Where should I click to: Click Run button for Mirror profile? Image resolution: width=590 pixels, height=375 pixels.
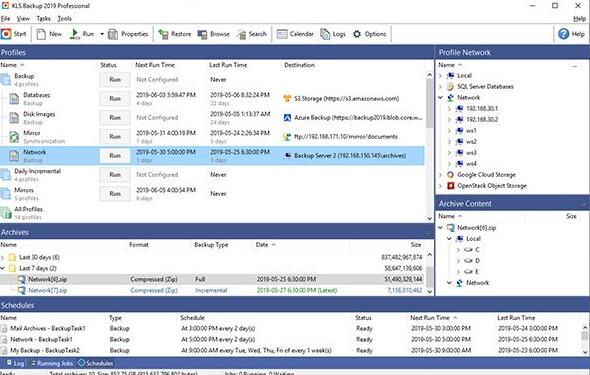115,137
